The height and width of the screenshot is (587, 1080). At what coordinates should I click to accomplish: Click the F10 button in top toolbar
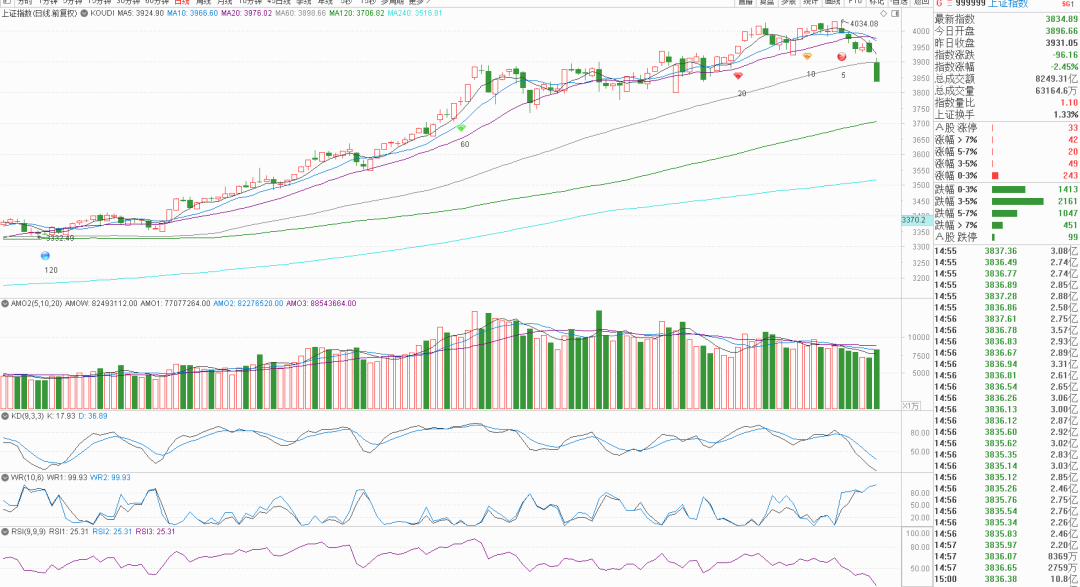coord(855,2)
